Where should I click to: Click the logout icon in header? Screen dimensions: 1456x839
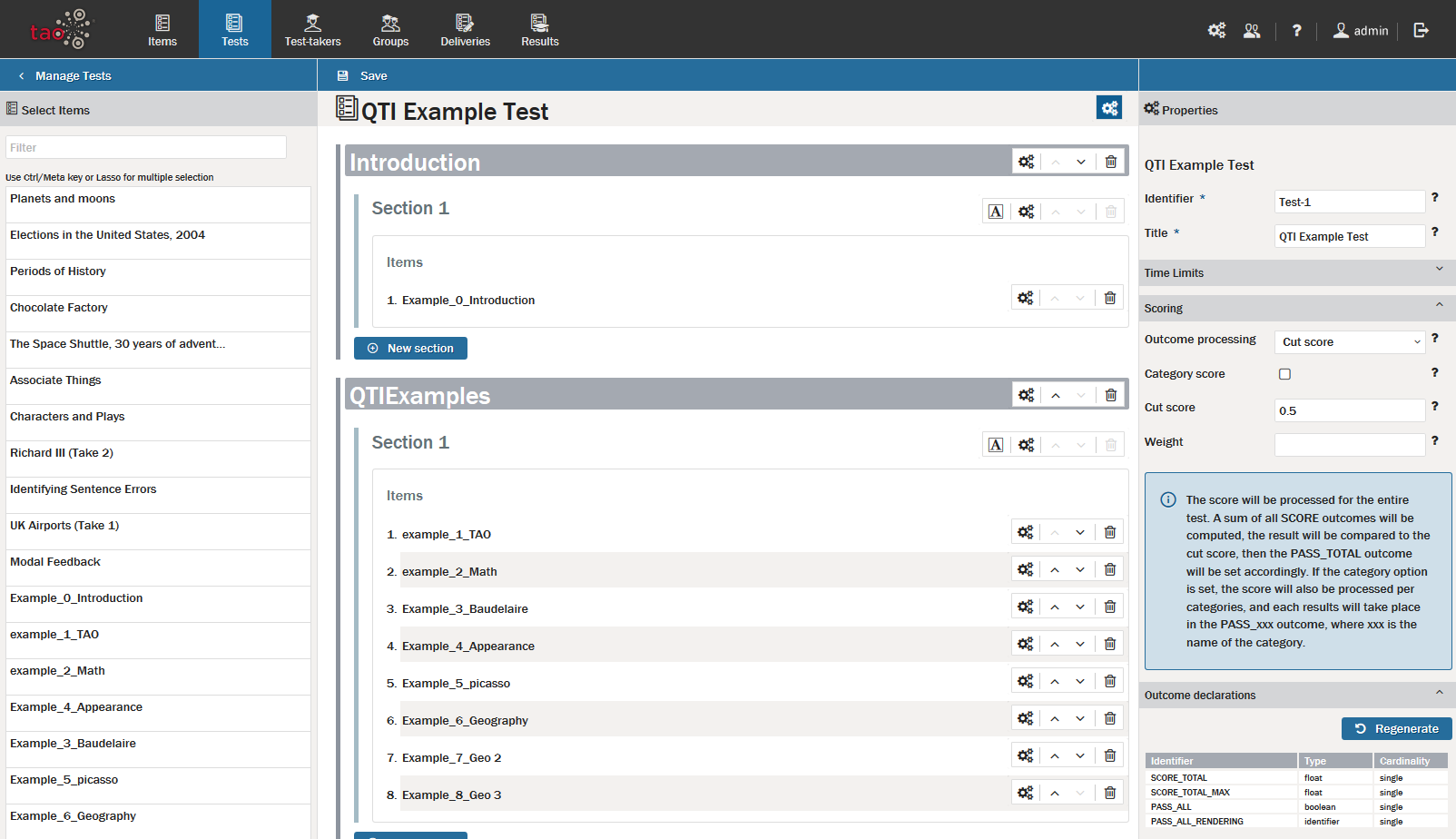(1421, 30)
